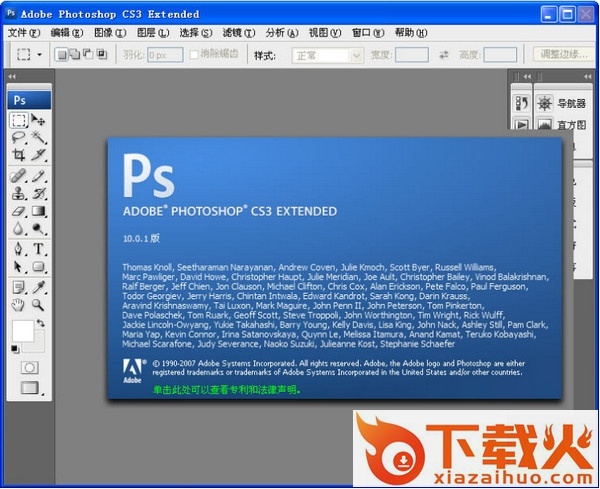Select the Magic Wand tool

click(x=38, y=137)
